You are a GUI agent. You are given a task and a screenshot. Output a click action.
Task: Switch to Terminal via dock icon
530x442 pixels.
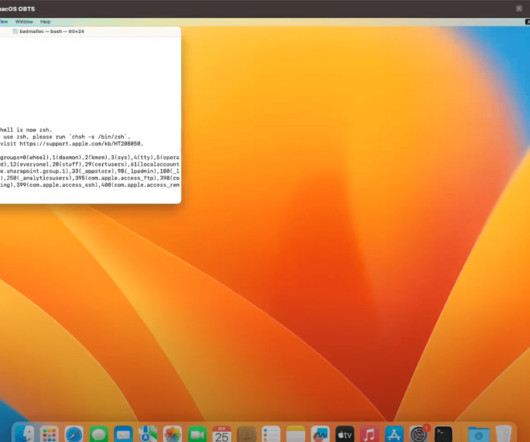[443, 434]
